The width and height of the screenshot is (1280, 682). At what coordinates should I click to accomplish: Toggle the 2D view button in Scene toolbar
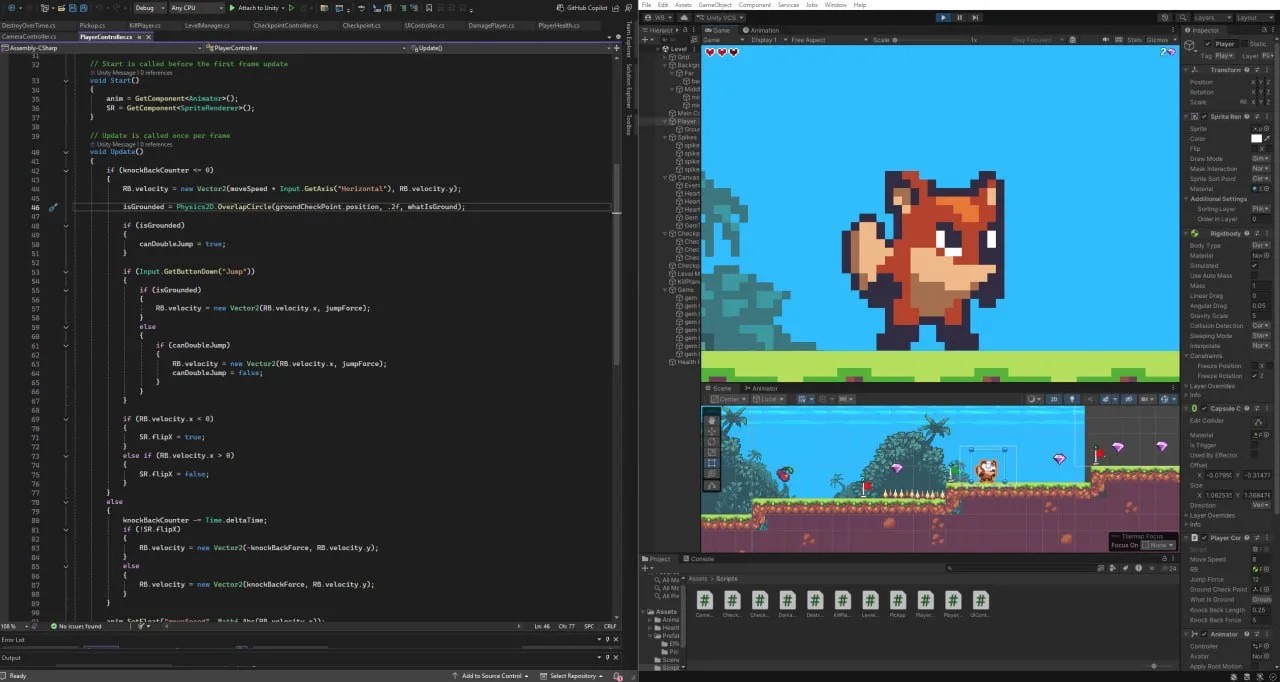1053,399
